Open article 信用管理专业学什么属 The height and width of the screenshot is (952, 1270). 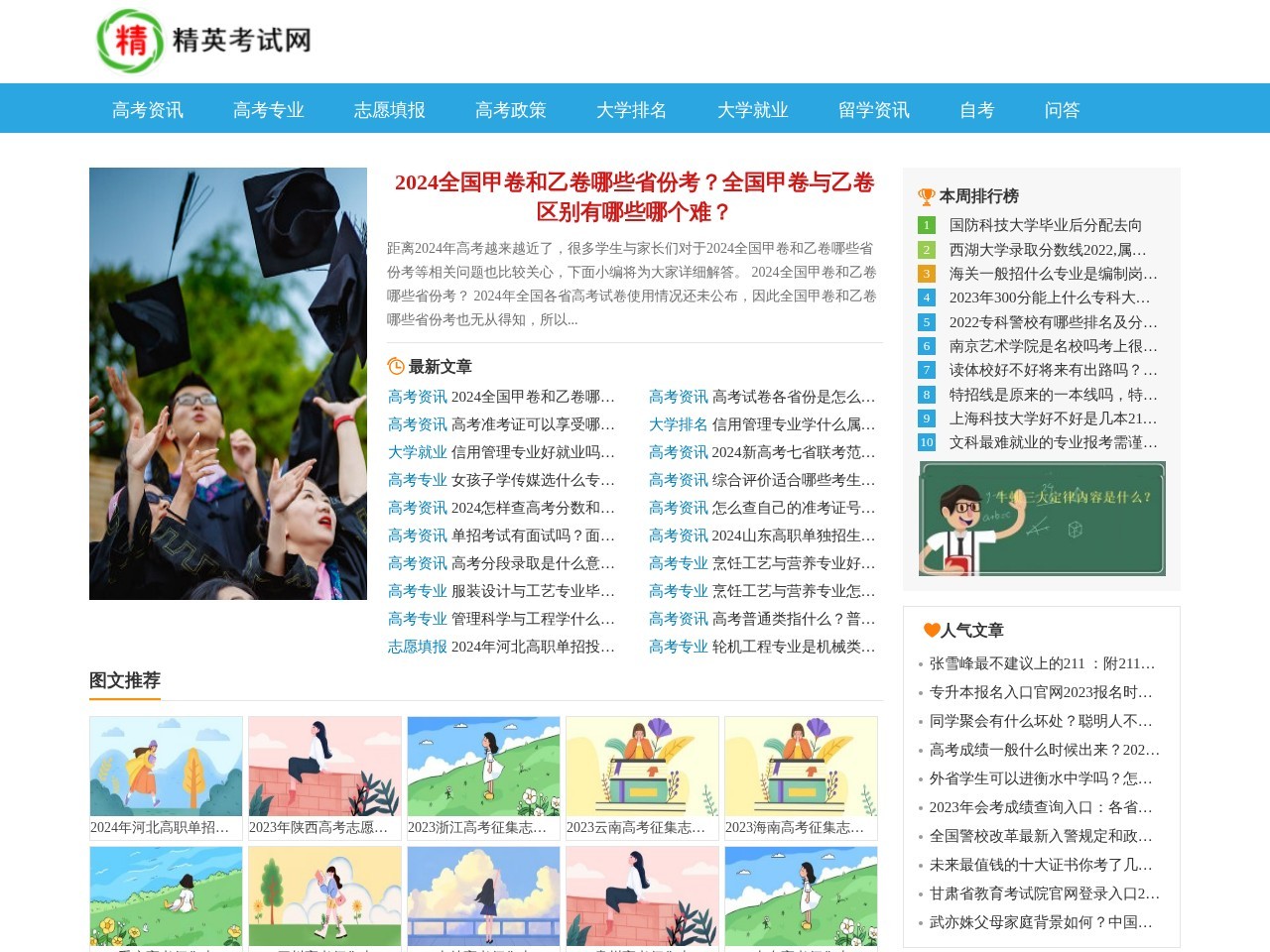tap(794, 424)
